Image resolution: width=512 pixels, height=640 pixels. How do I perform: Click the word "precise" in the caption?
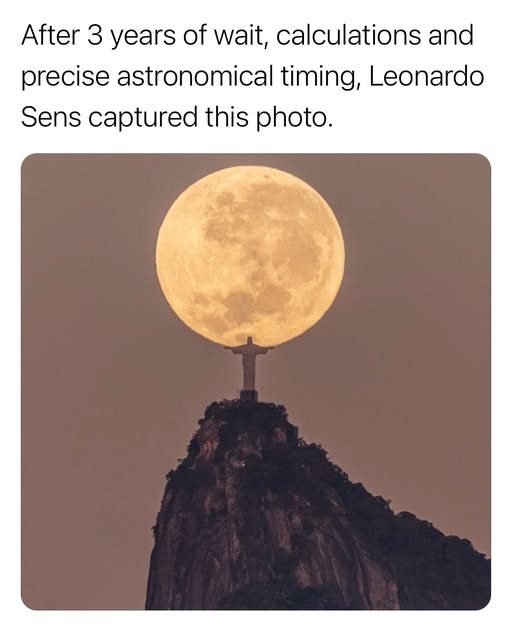(x=65, y=78)
